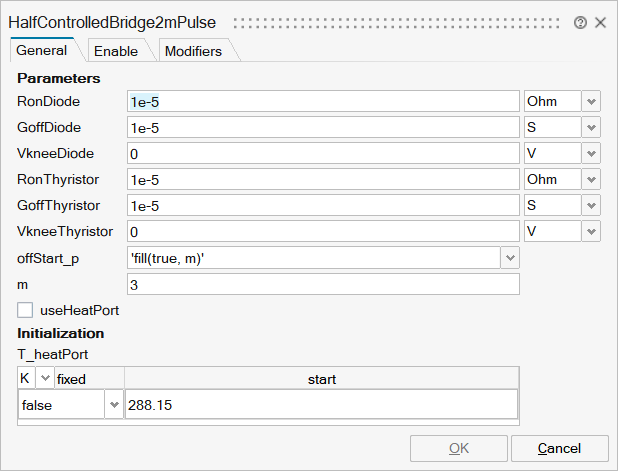Open the Modifiers tab
Viewport: 618px width, 471px height.
point(193,51)
